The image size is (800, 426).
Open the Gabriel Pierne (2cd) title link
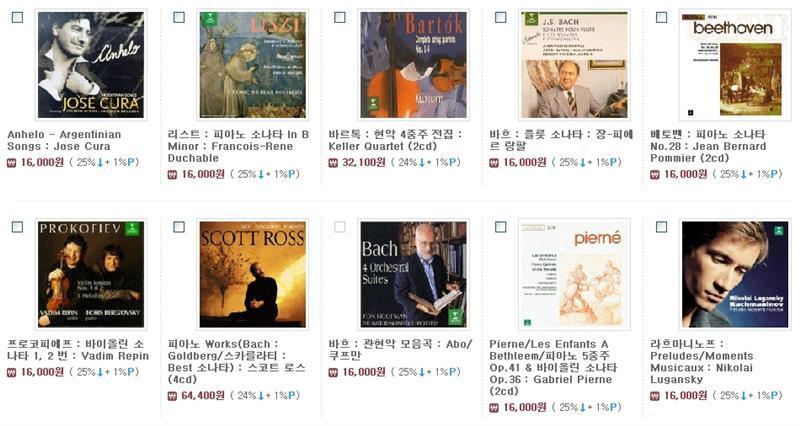554,367
